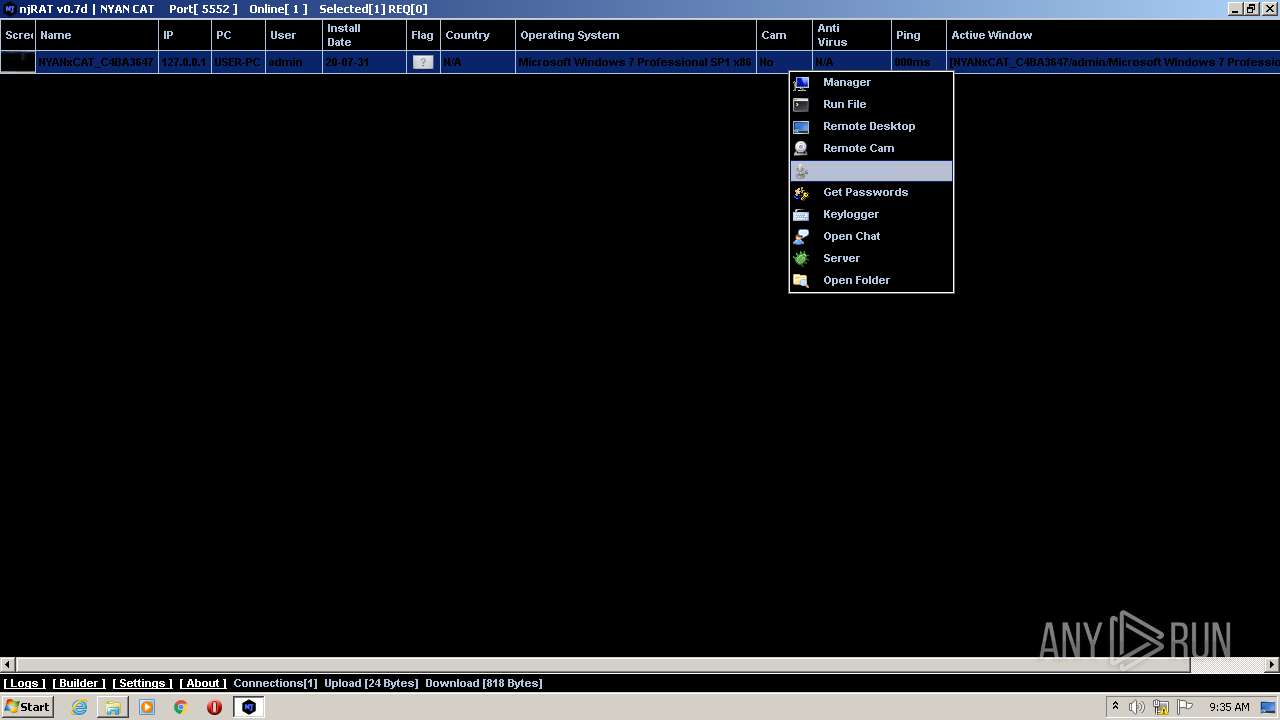This screenshot has height=720, width=1280.
Task: Click the client screen thumbnail in the first row
Action: [x=17, y=62]
